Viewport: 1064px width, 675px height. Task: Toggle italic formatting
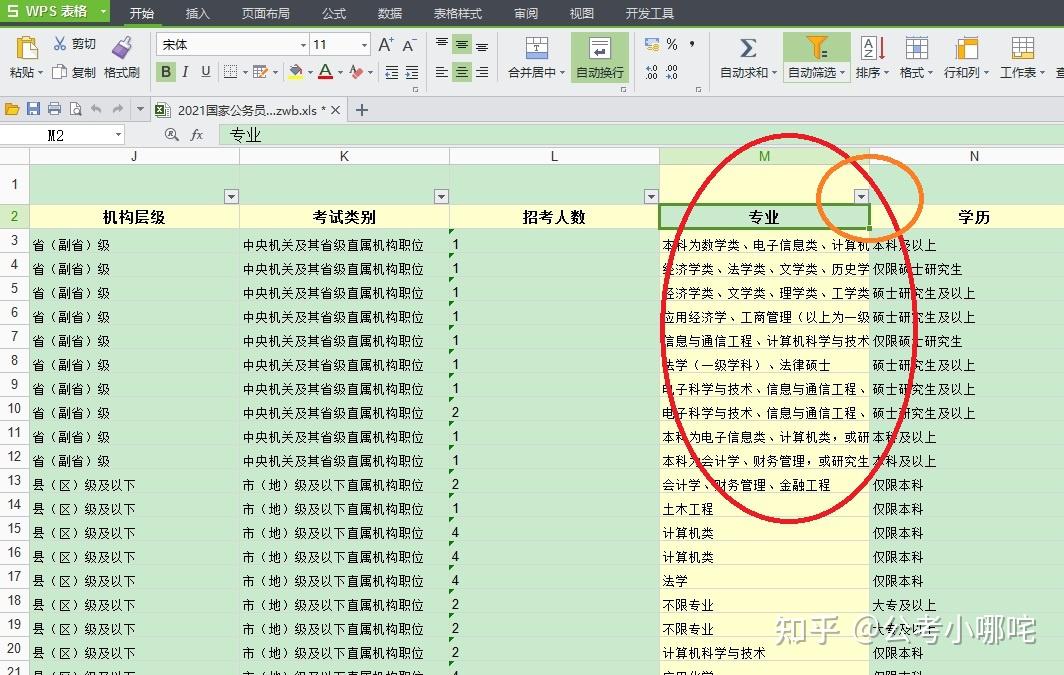click(x=185, y=72)
